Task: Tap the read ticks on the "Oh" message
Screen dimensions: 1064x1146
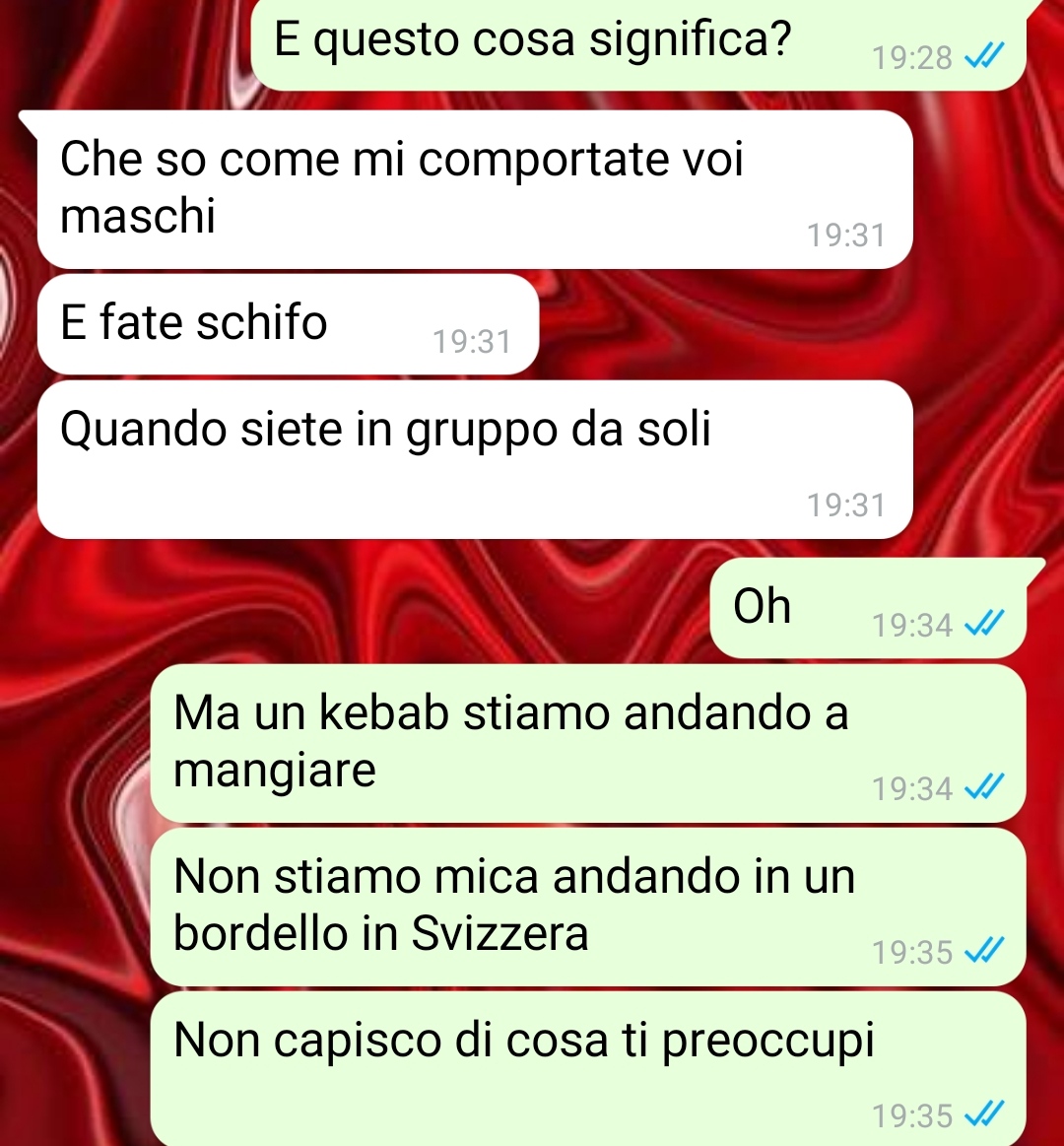Action: click(x=984, y=624)
